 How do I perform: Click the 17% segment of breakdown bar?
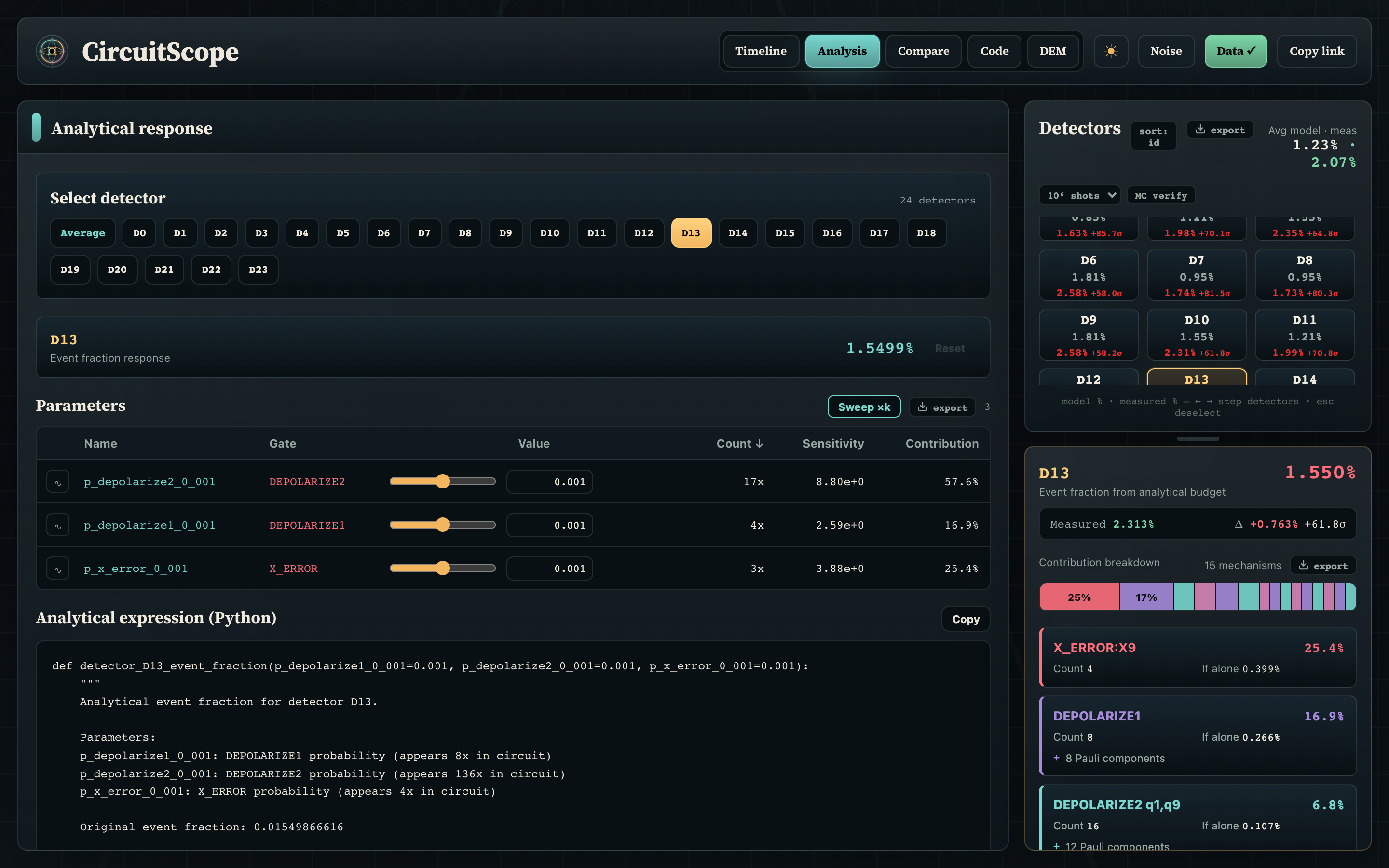[x=1146, y=597]
